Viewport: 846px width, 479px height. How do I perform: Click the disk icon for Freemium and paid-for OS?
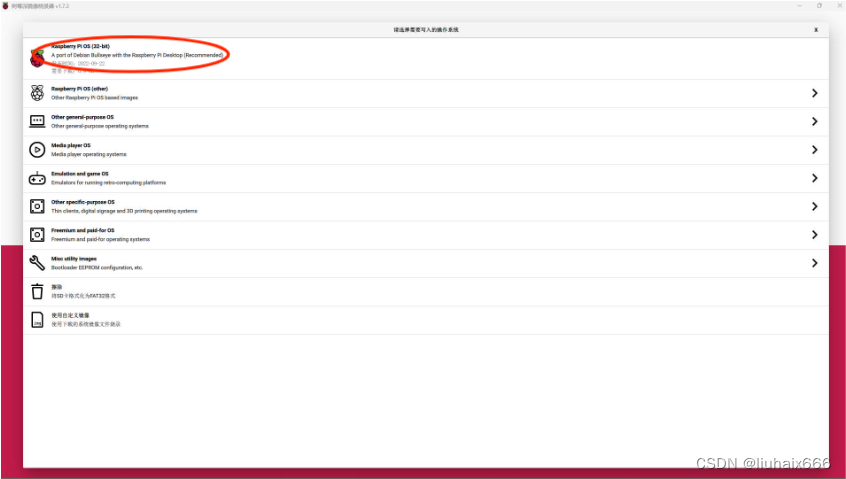pyautogui.click(x=37, y=235)
